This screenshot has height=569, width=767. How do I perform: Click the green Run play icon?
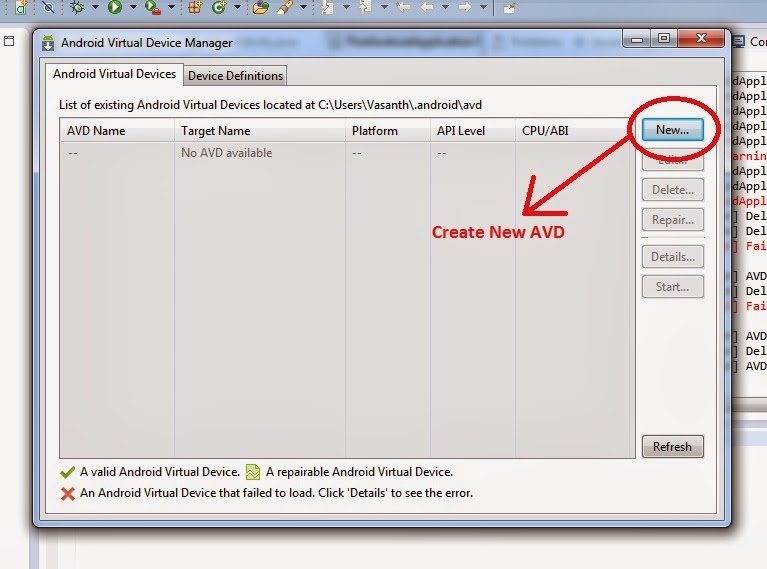pyautogui.click(x=115, y=7)
